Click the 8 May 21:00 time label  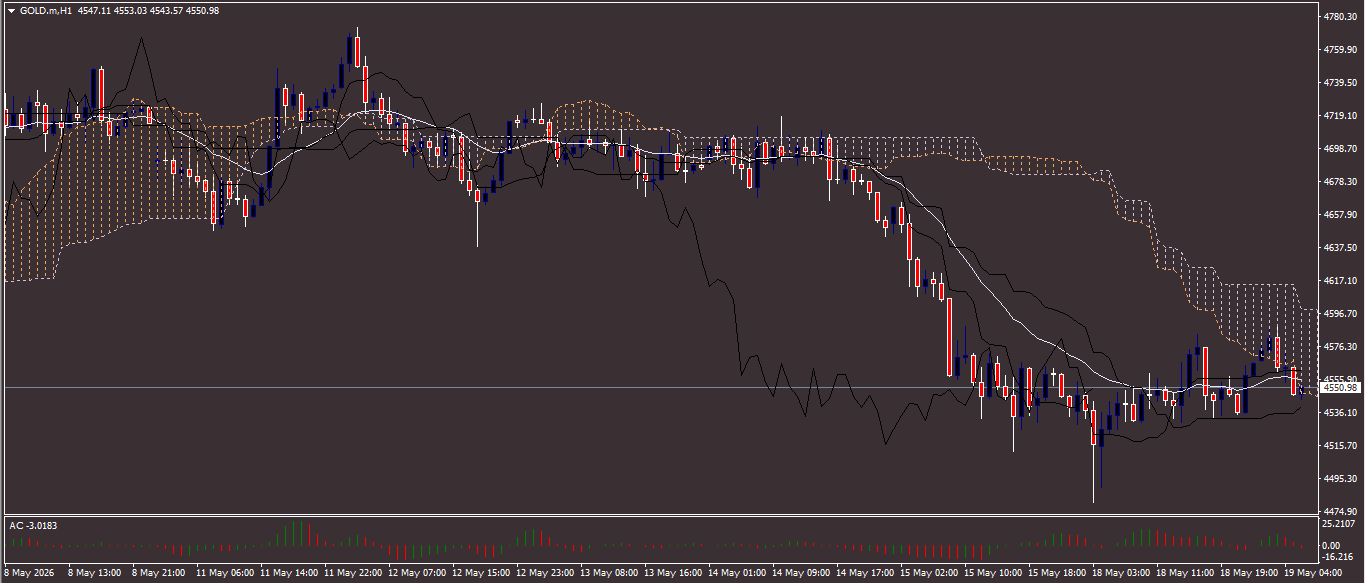pyautogui.click(x=158, y=574)
